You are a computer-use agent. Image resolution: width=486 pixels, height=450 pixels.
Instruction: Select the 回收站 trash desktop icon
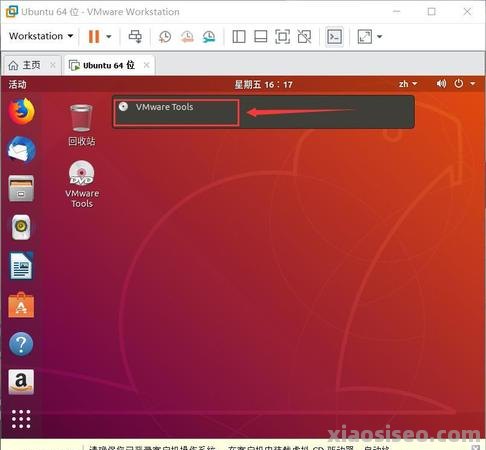click(x=82, y=125)
